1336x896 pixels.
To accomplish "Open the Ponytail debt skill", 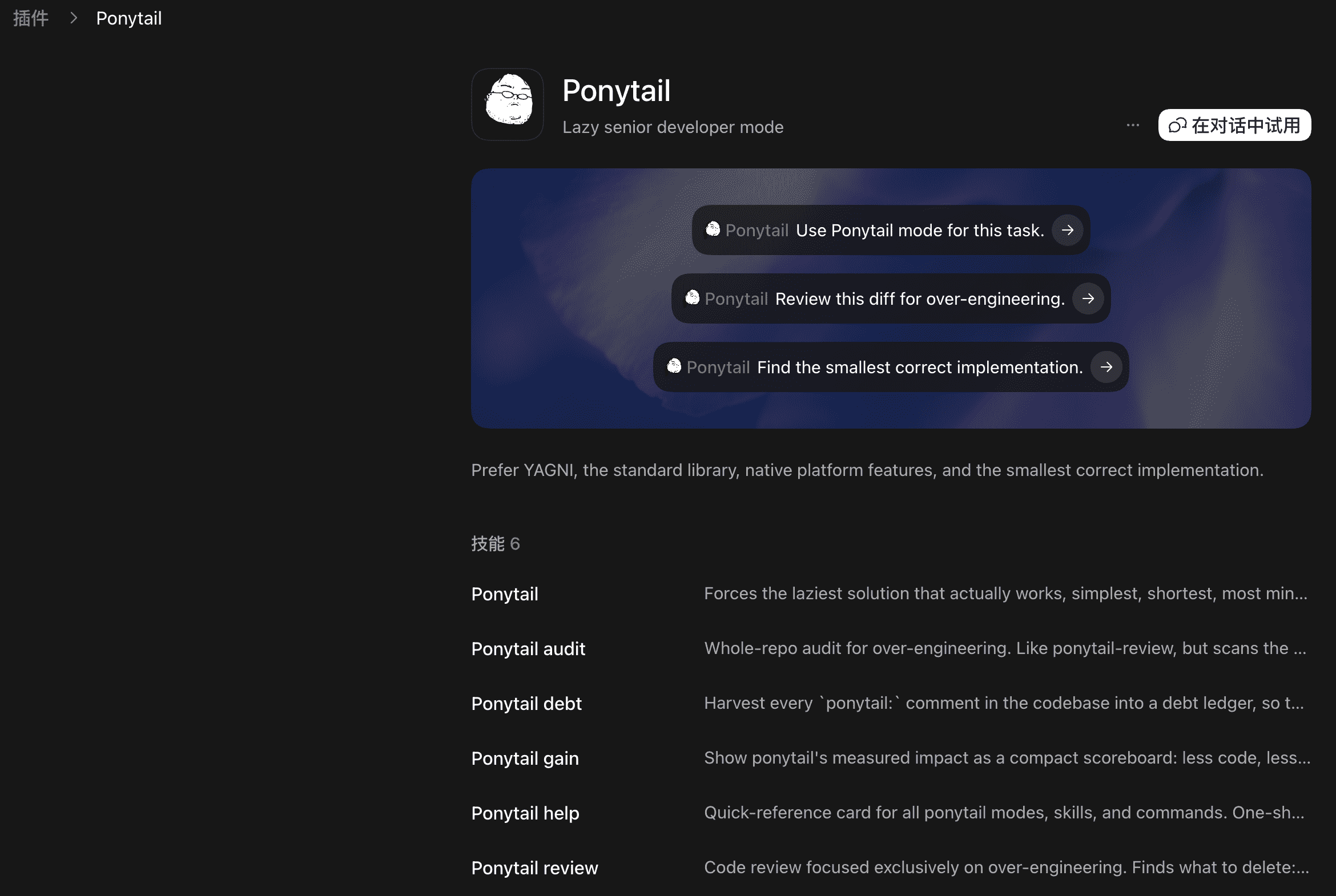I will coord(891,704).
